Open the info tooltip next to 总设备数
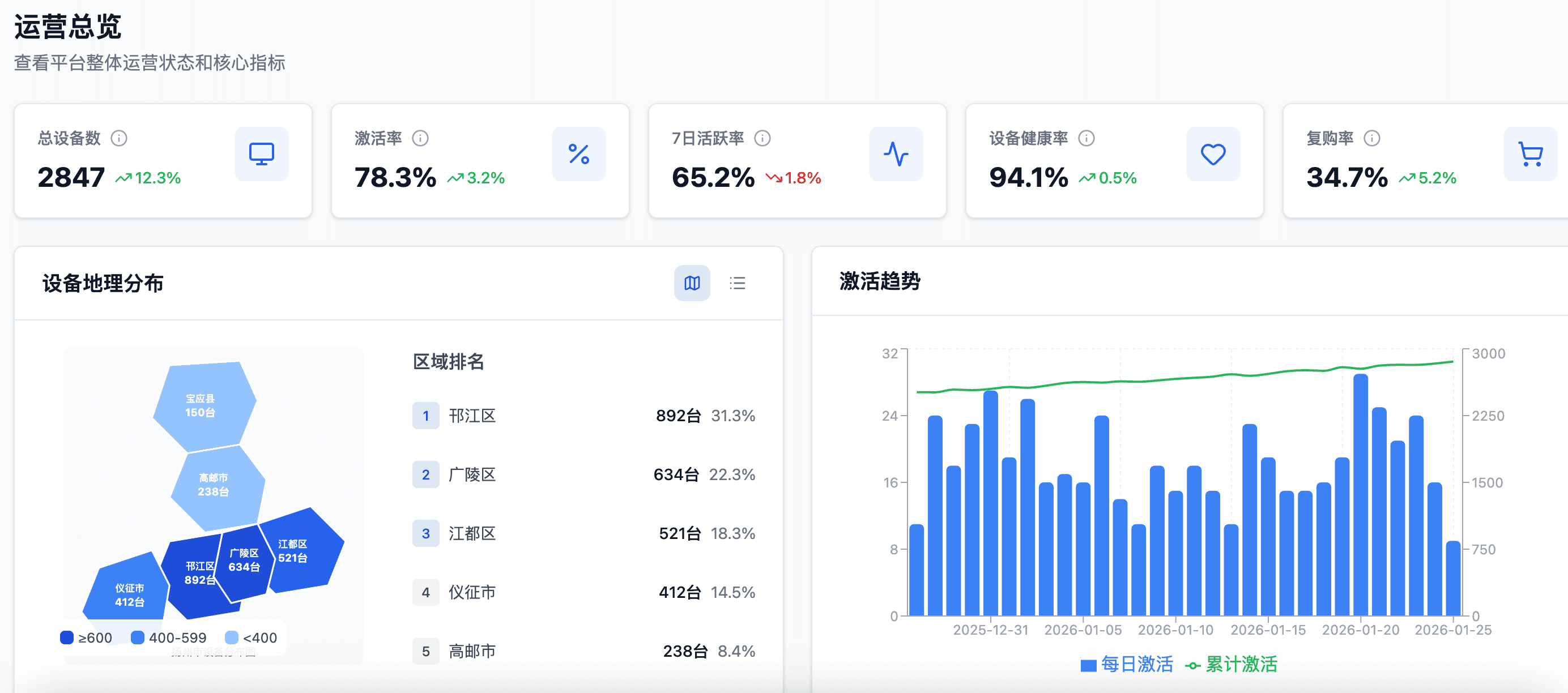Viewport: 1568px width, 693px height. (x=120, y=138)
